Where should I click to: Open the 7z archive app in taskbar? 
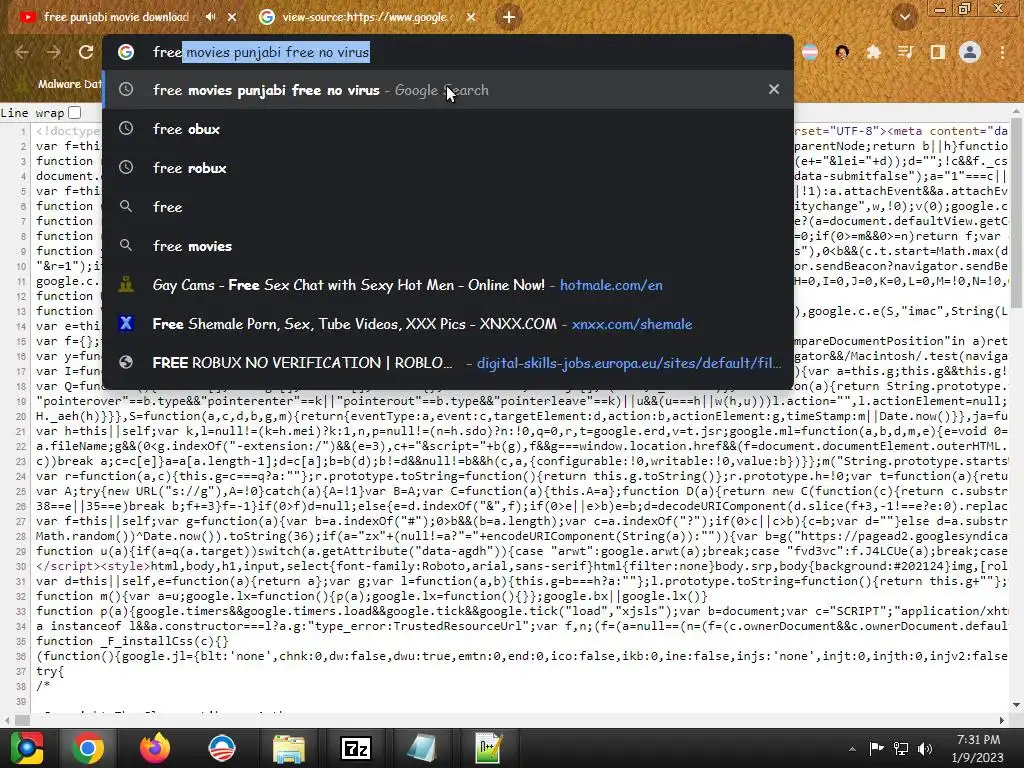[356, 748]
